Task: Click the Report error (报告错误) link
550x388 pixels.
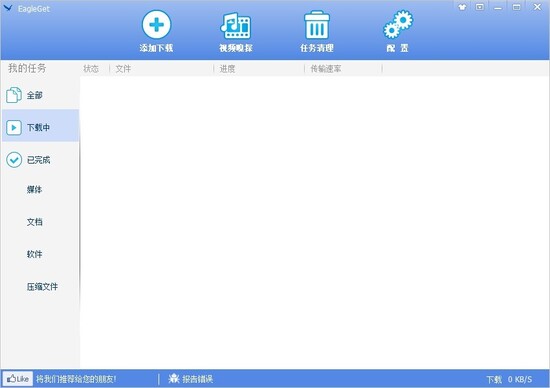Action: point(197,379)
